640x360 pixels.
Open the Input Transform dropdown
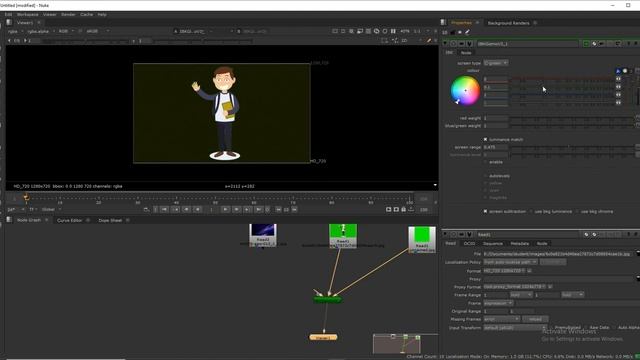tap(515, 328)
